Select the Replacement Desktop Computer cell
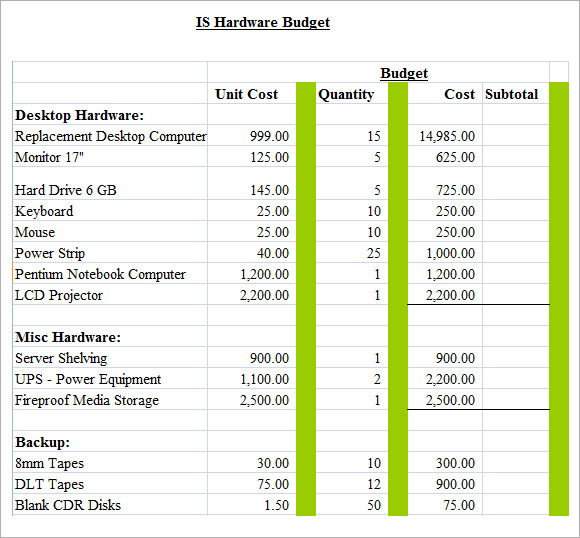Image resolution: width=580 pixels, height=538 pixels. [x=111, y=136]
